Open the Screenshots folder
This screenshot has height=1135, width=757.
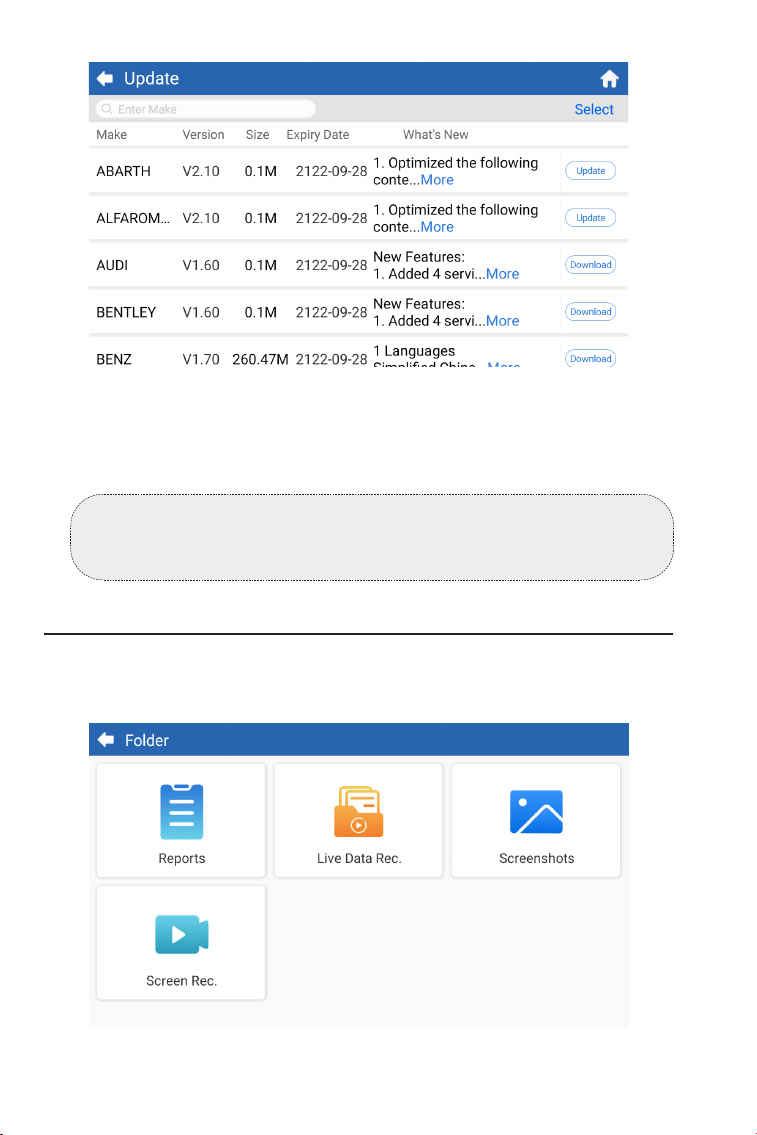pyautogui.click(x=536, y=820)
